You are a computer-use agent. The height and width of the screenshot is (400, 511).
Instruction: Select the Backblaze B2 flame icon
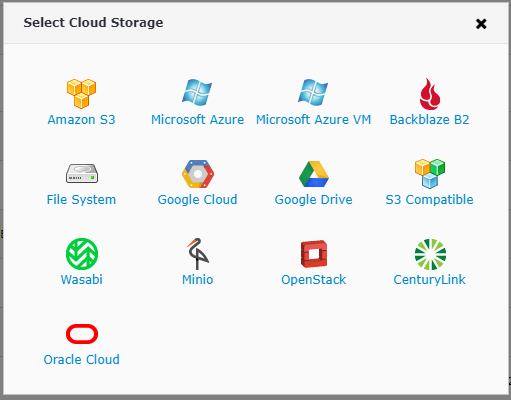click(x=430, y=94)
